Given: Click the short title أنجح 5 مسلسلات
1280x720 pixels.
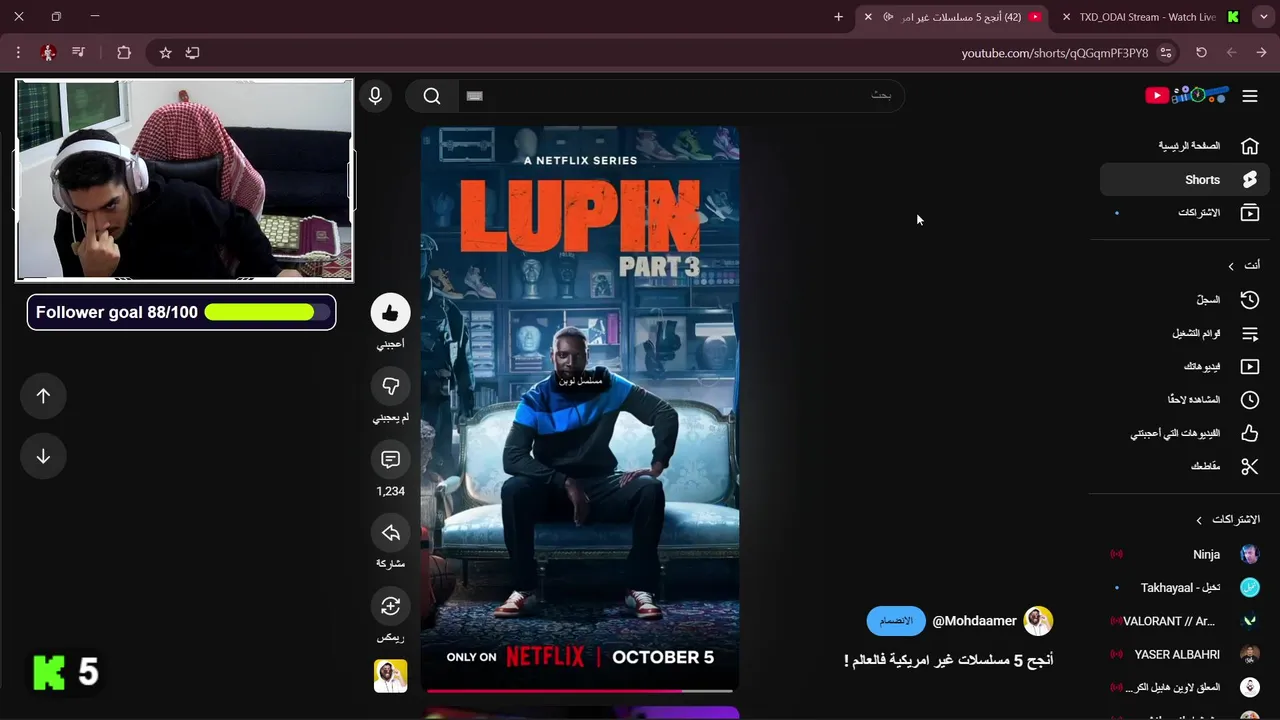Looking at the screenshot, I should point(949,660).
